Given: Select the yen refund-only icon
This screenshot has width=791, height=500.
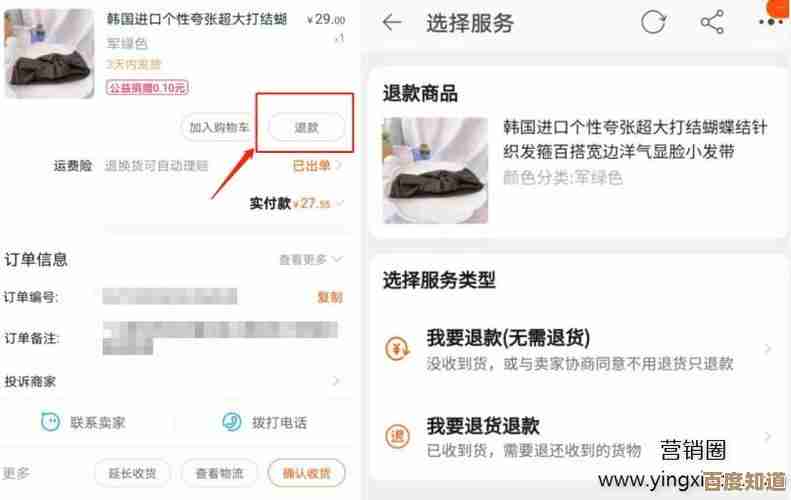Looking at the screenshot, I should [x=398, y=349].
